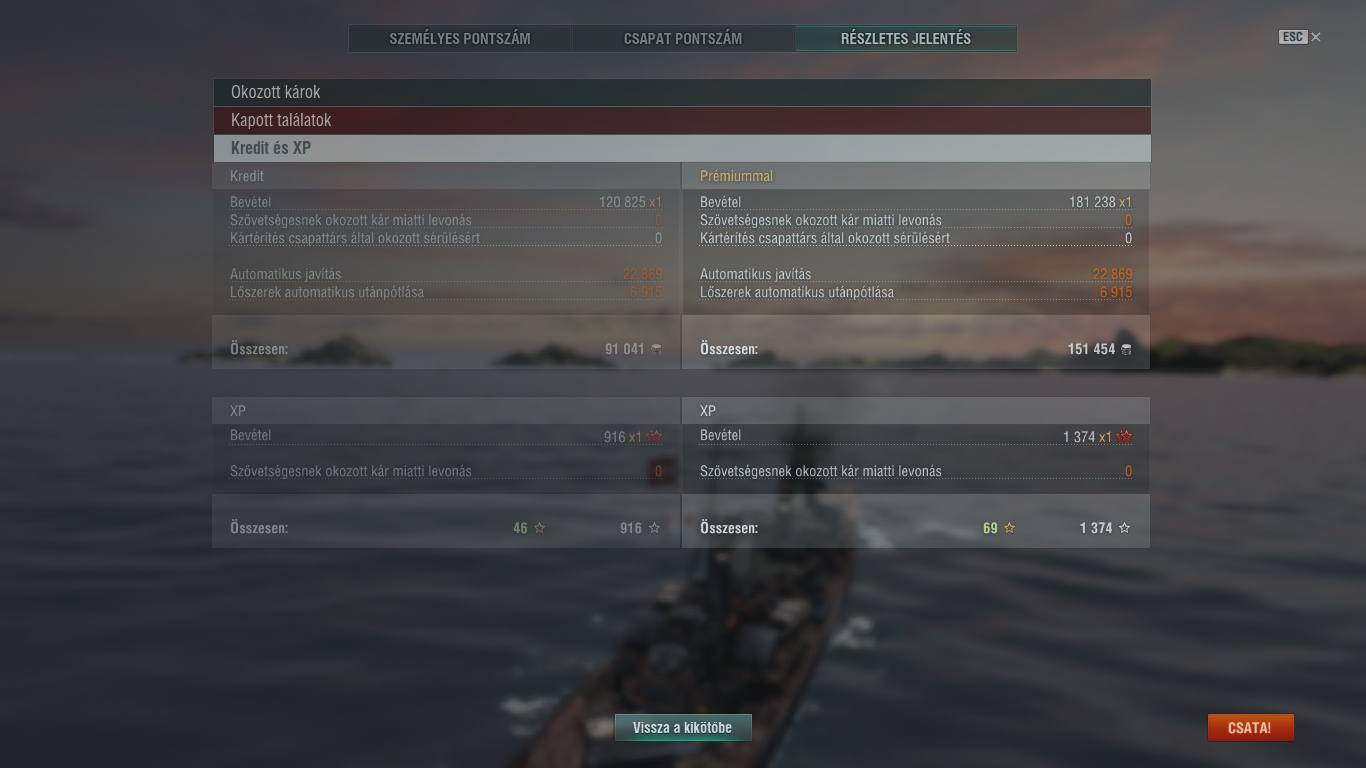1366x768 pixels.
Task: Click the Prémiummal column header
Action: coord(736,176)
